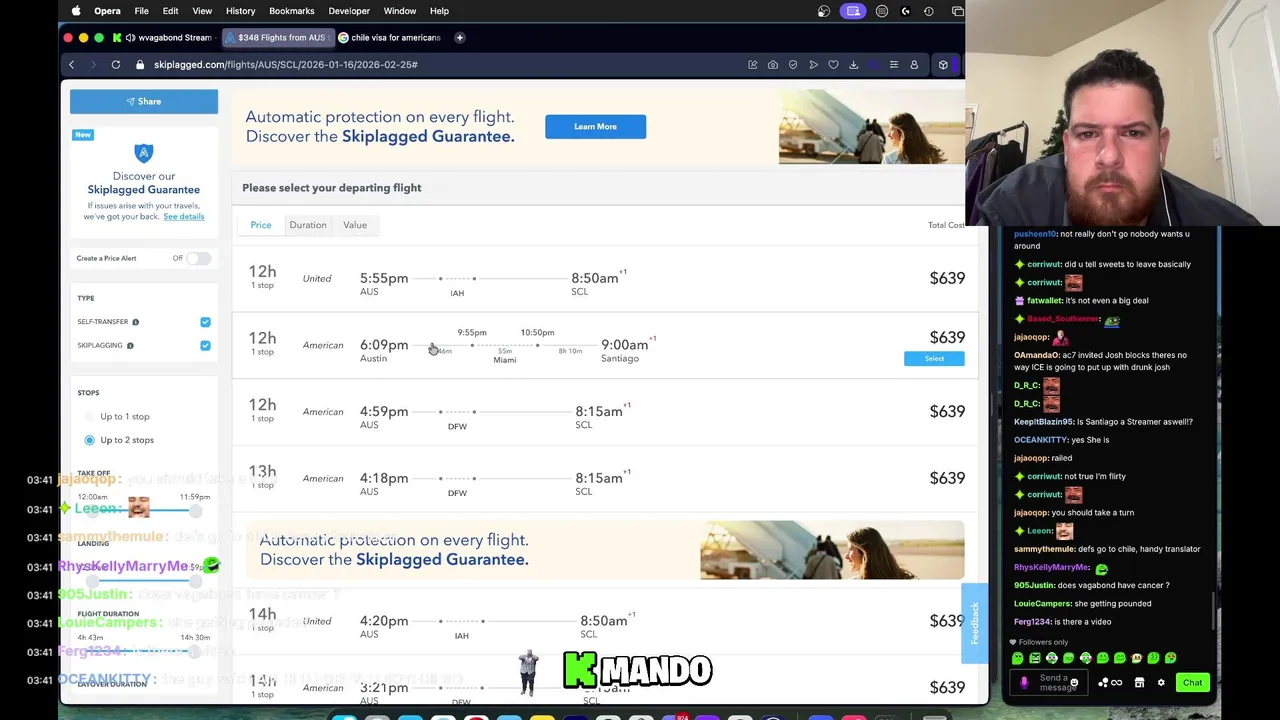The width and height of the screenshot is (1280, 720).
Task: Open the File menu
Action: pyautogui.click(x=141, y=11)
